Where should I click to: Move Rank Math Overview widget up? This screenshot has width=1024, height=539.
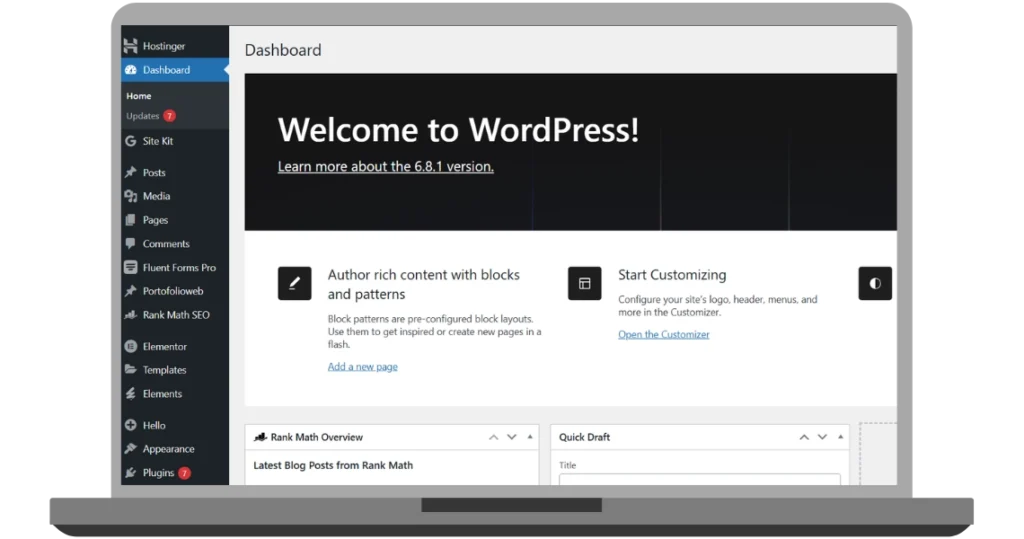pyautogui.click(x=493, y=437)
